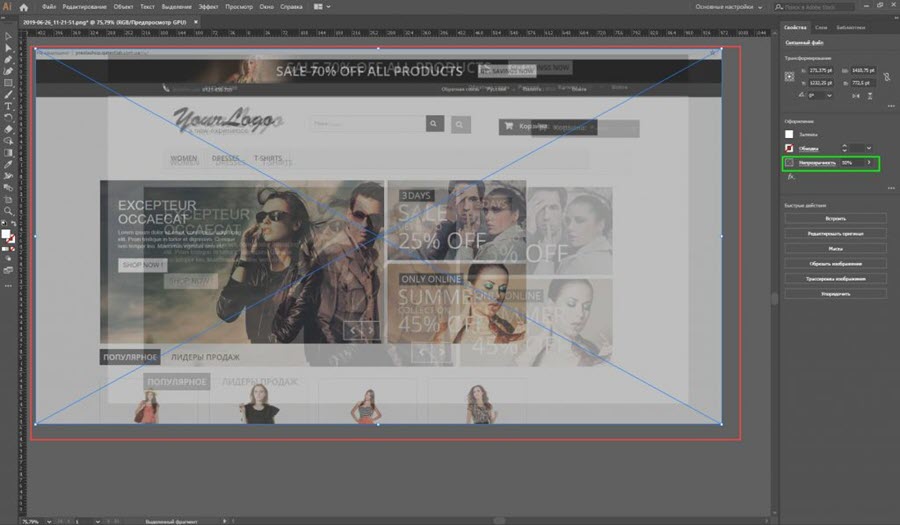Viewport: 900px width, 525px height.
Task: Click the Встроить button
Action: [835, 218]
